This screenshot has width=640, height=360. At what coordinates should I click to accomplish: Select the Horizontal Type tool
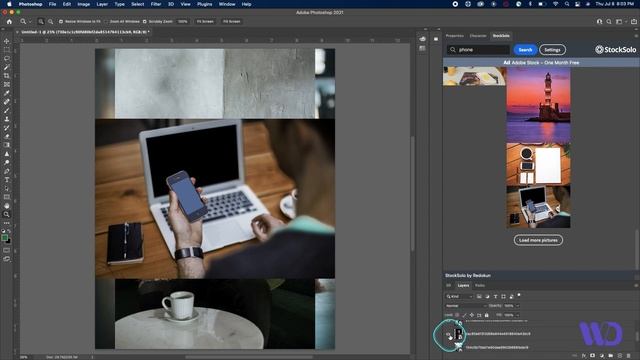click(7, 180)
